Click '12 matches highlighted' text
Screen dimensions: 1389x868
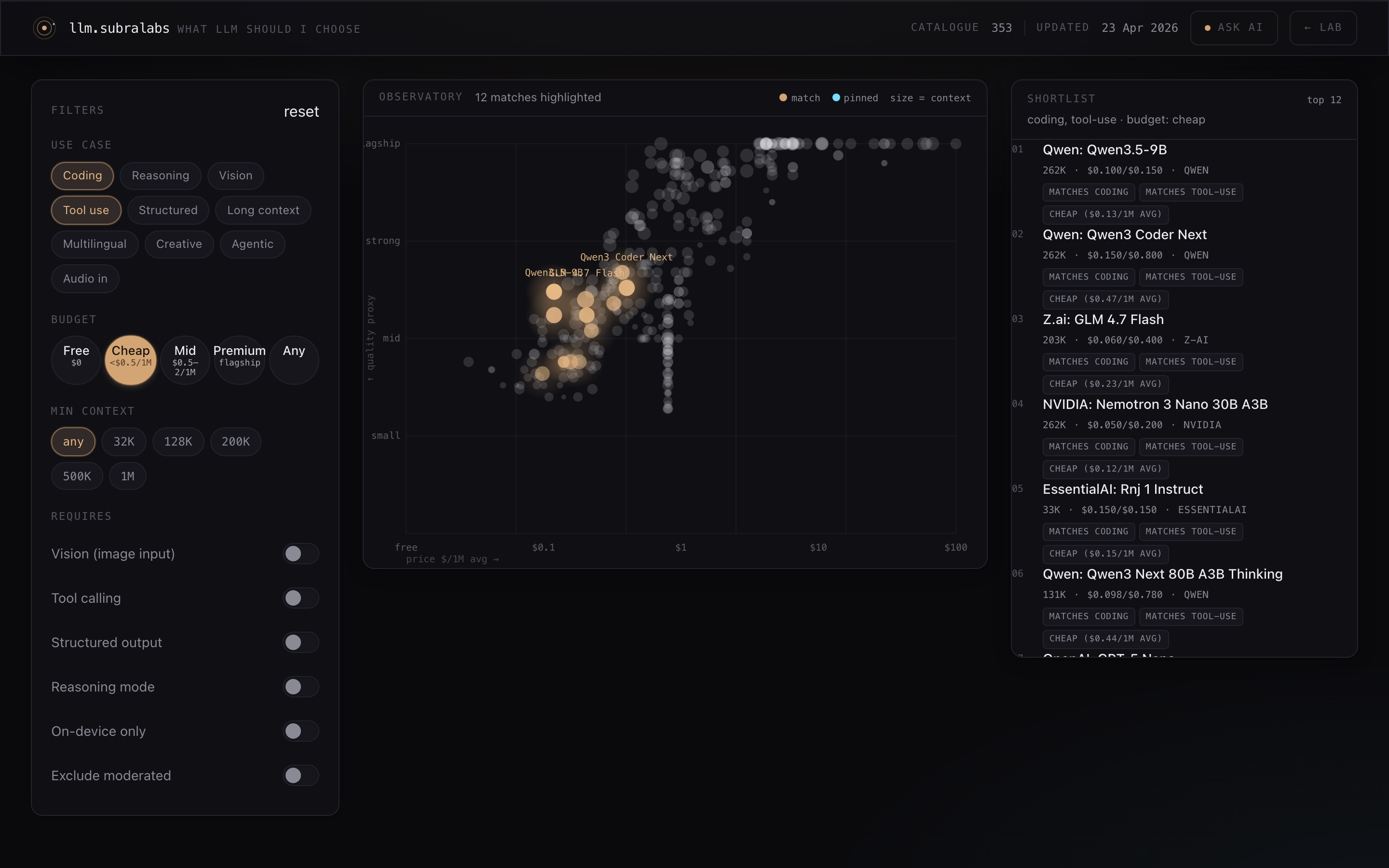pyautogui.click(x=538, y=97)
